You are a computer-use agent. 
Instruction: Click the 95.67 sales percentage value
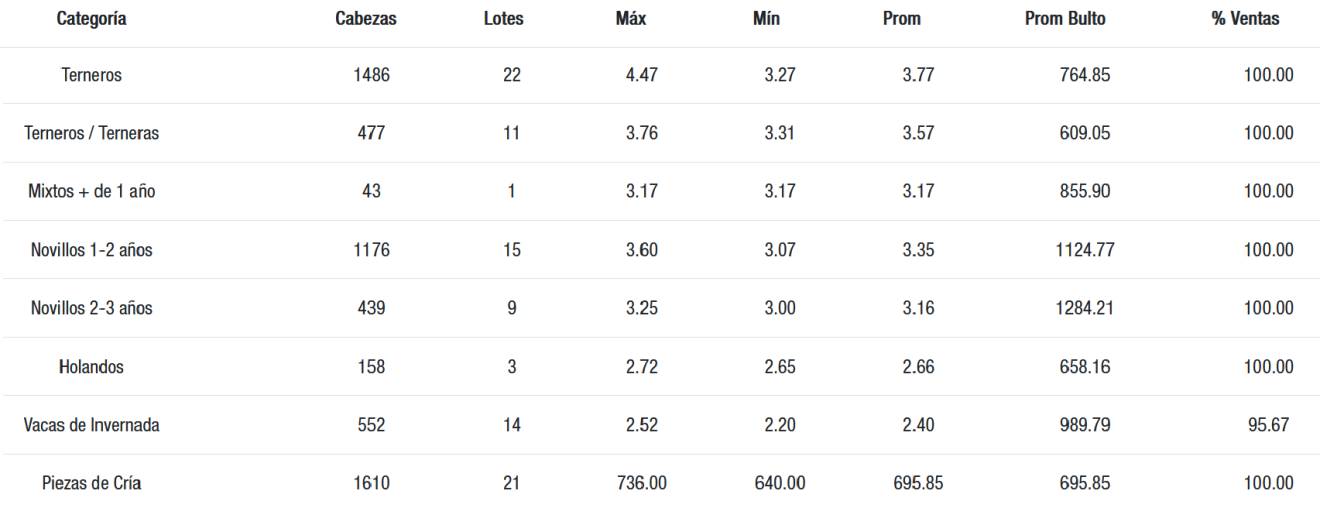point(1268,425)
